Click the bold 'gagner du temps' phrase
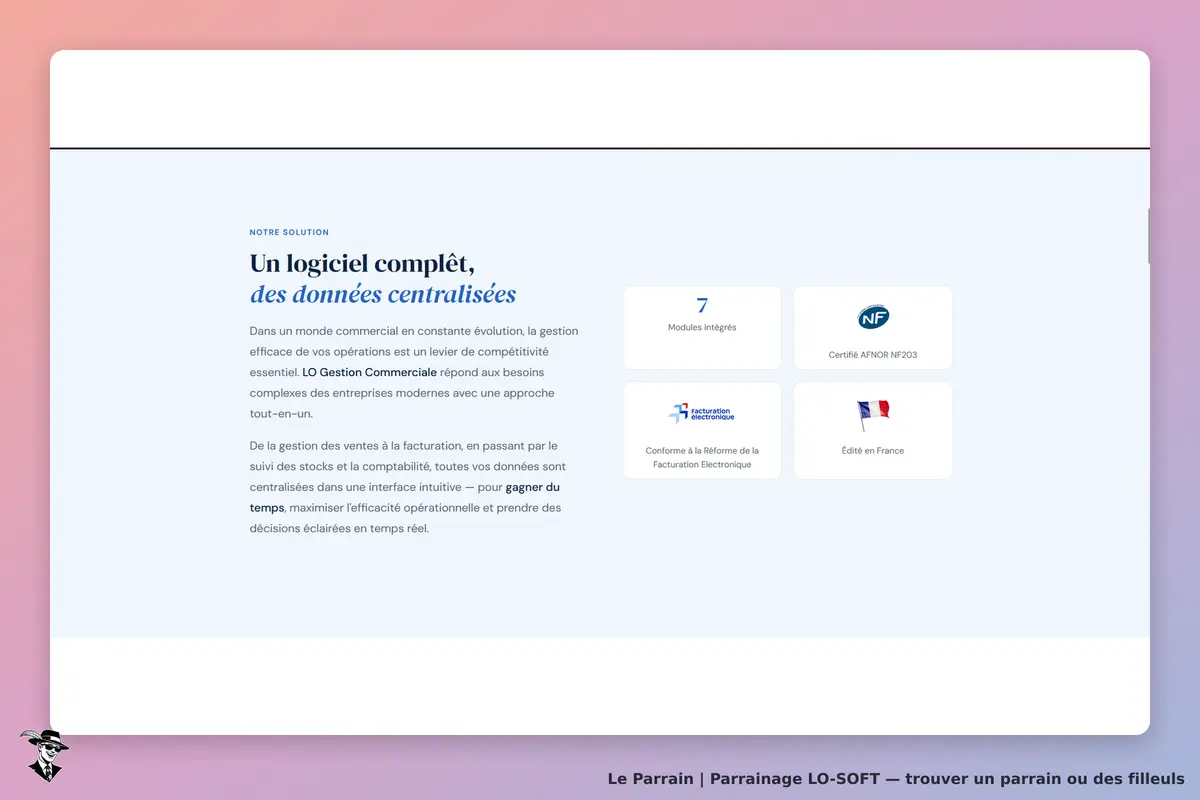The width and height of the screenshot is (1200, 800). [x=532, y=487]
